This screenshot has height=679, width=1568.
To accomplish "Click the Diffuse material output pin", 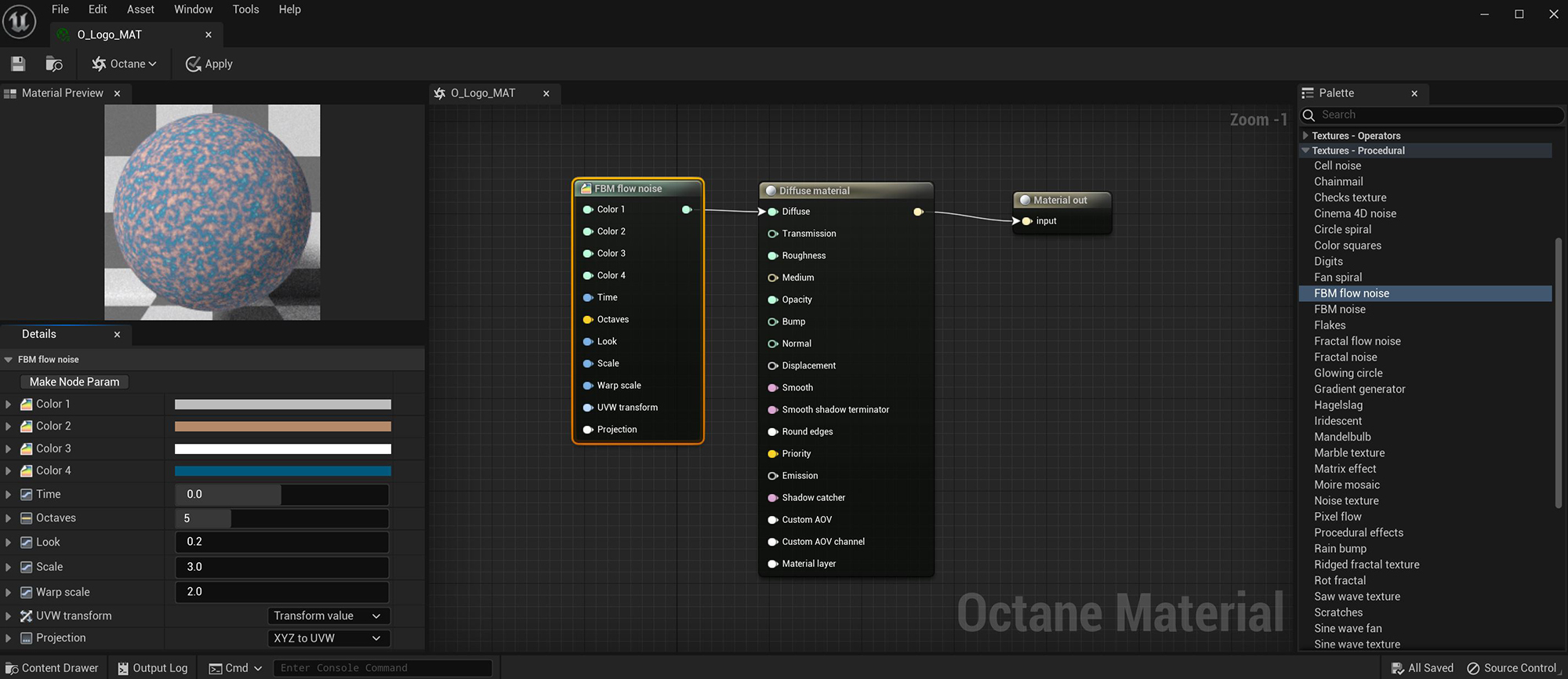I will tap(918, 212).
